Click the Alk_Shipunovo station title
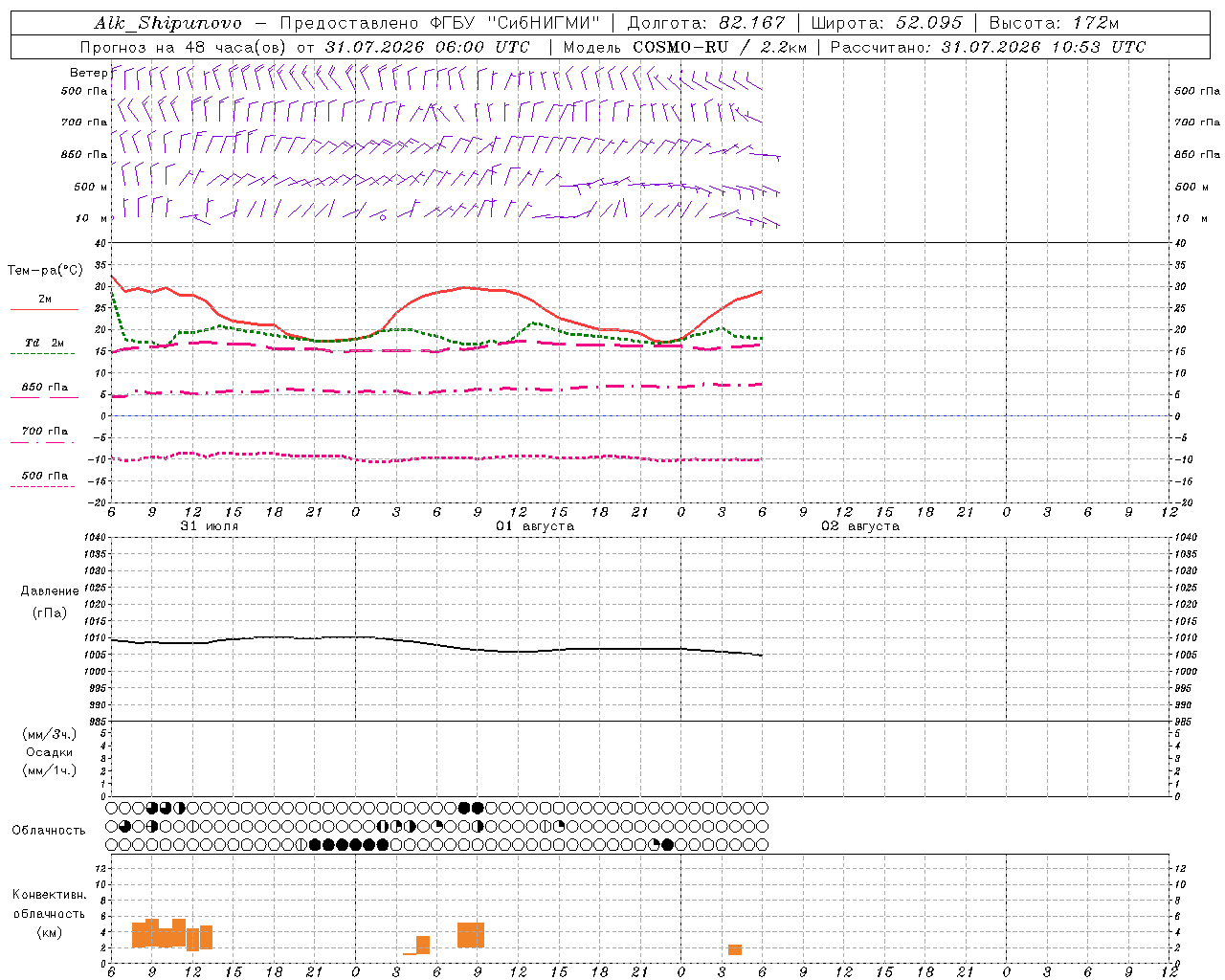 pyautogui.click(x=167, y=23)
